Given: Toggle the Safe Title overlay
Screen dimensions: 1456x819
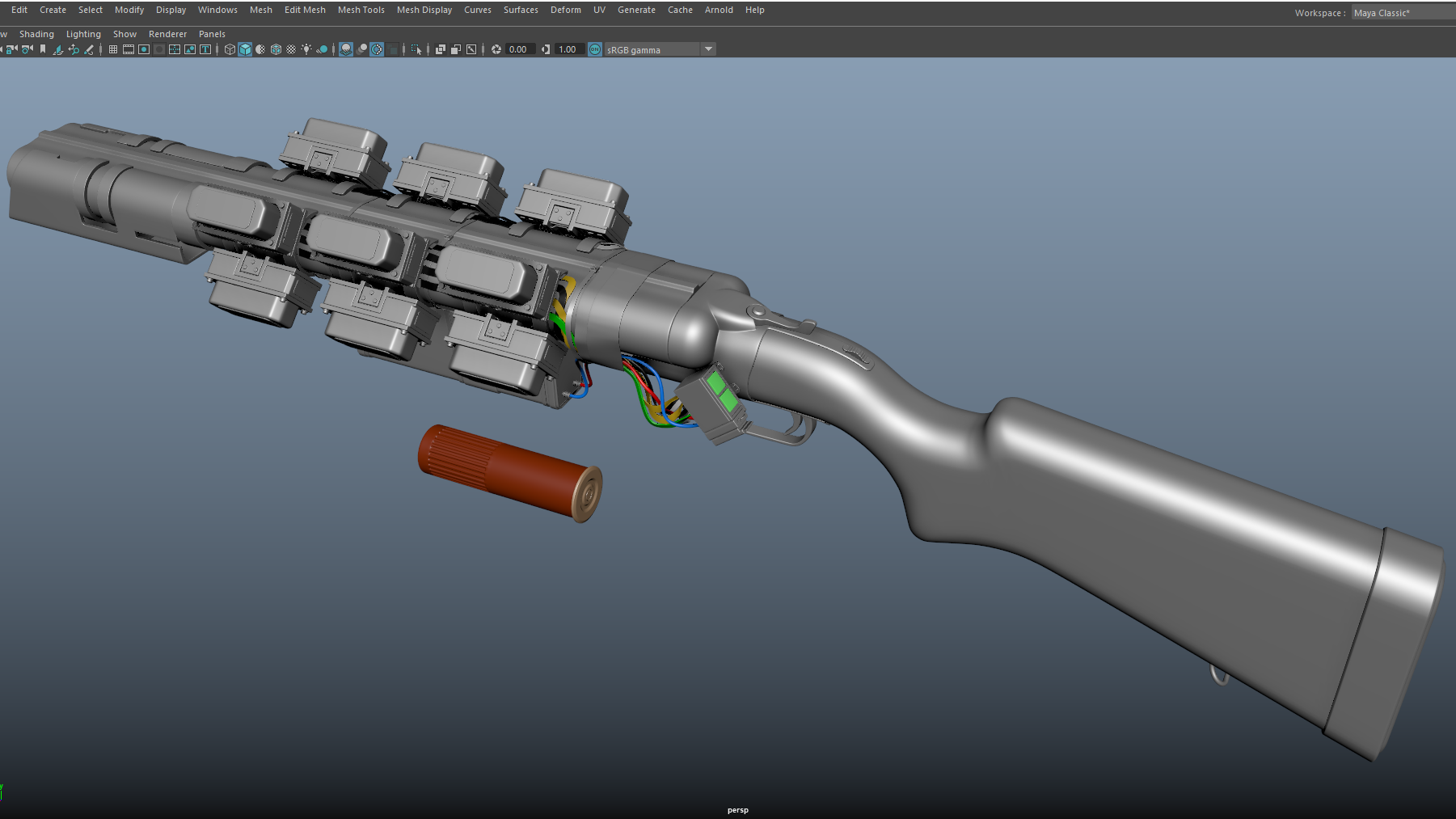Looking at the screenshot, I should [x=205, y=49].
